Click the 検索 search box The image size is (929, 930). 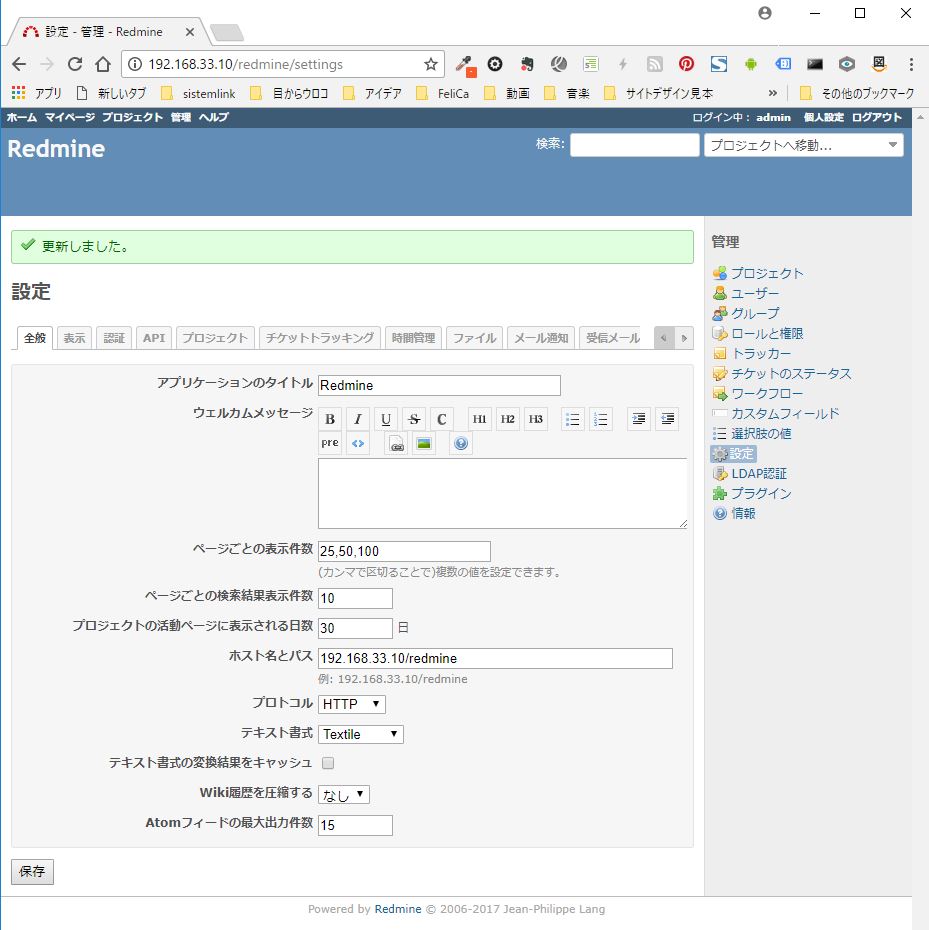click(x=635, y=145)
